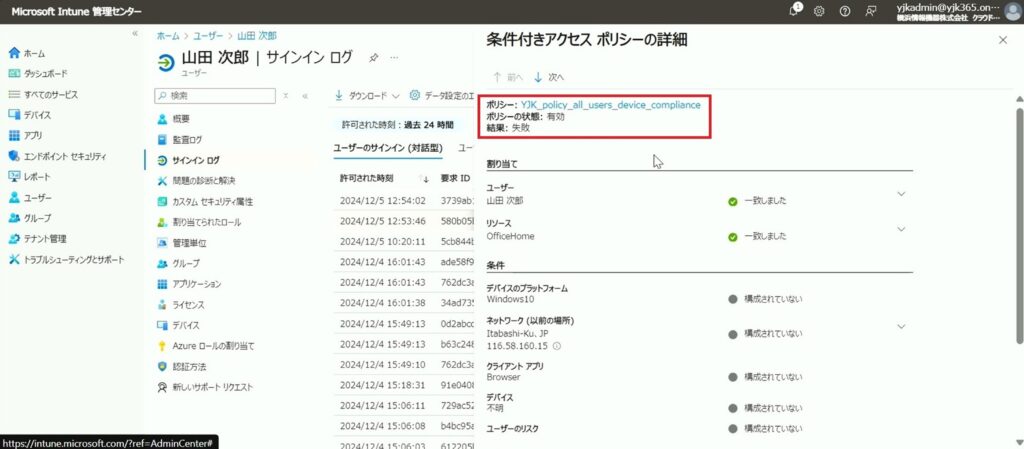Go to ホーム in the left navigation
This screenshot has height=449, width=1024.
click(x=27, y=54)
